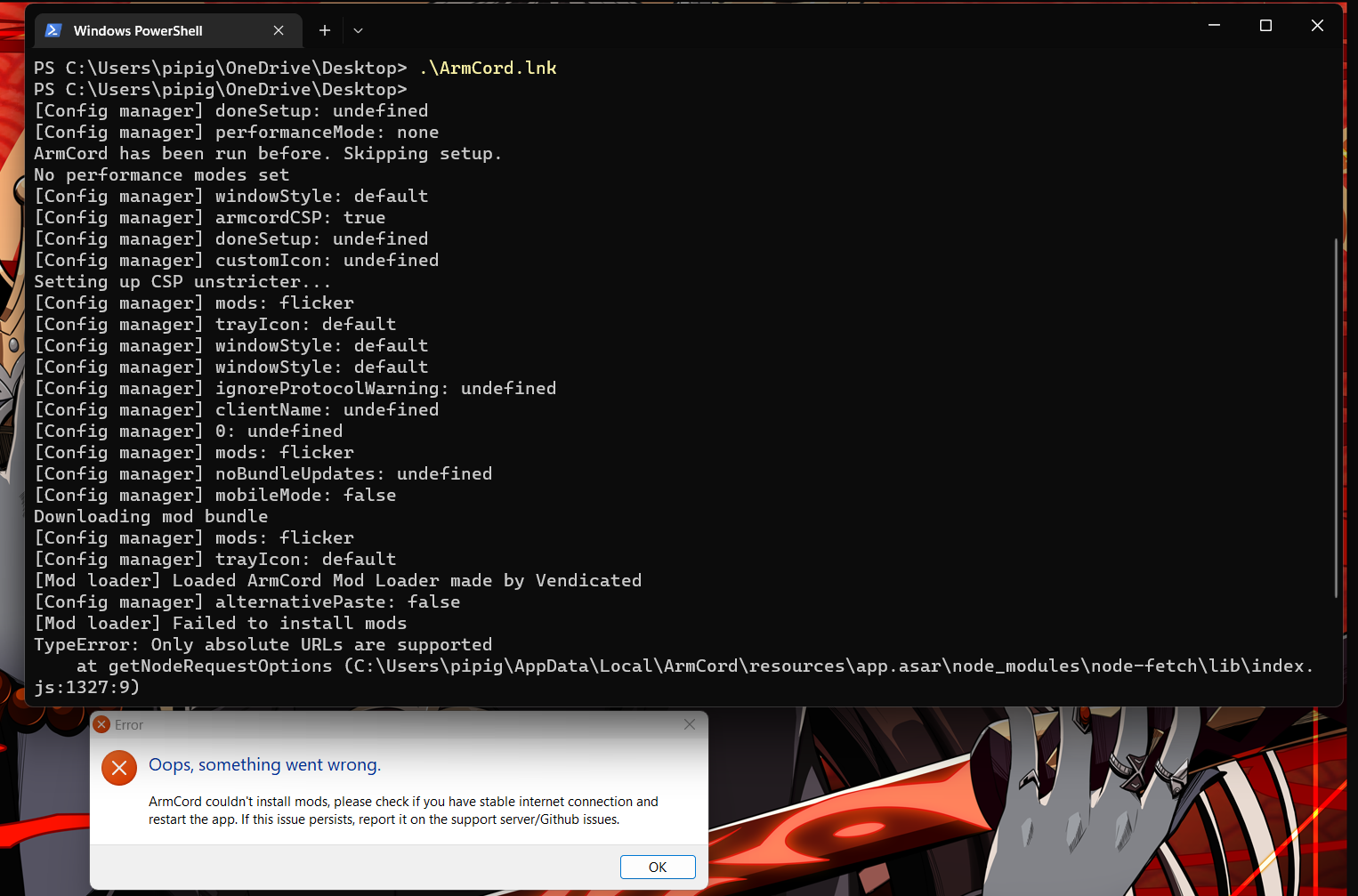Click the minimize icon in the window title bar

(1214, 25)
